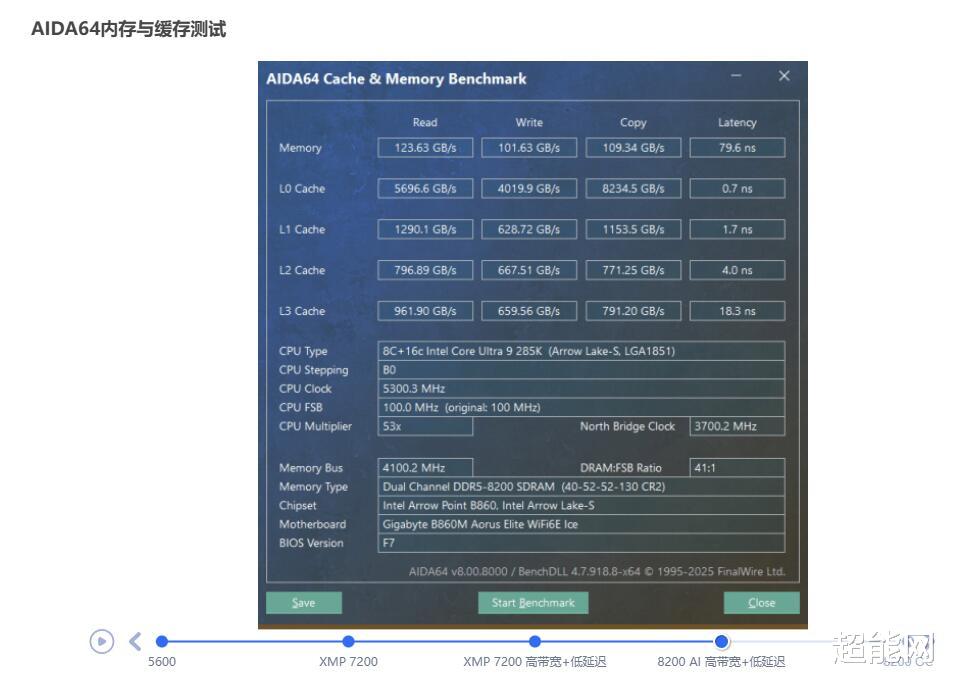Go to the previous slide with the left chevron
The height and width of the screenshot is (688, 954).
tap(135, 642)
